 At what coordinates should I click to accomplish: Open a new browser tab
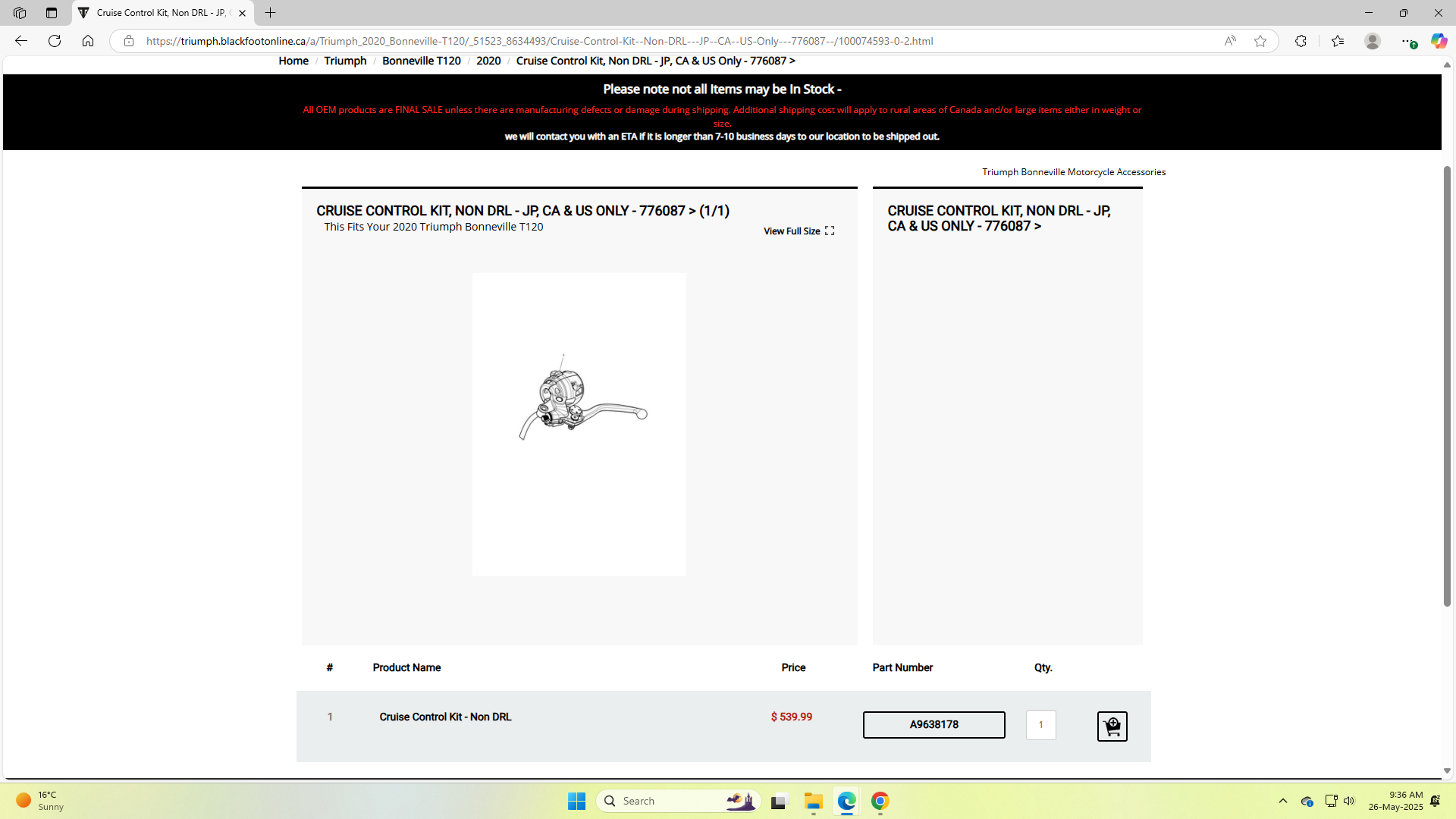pos(270,13)
